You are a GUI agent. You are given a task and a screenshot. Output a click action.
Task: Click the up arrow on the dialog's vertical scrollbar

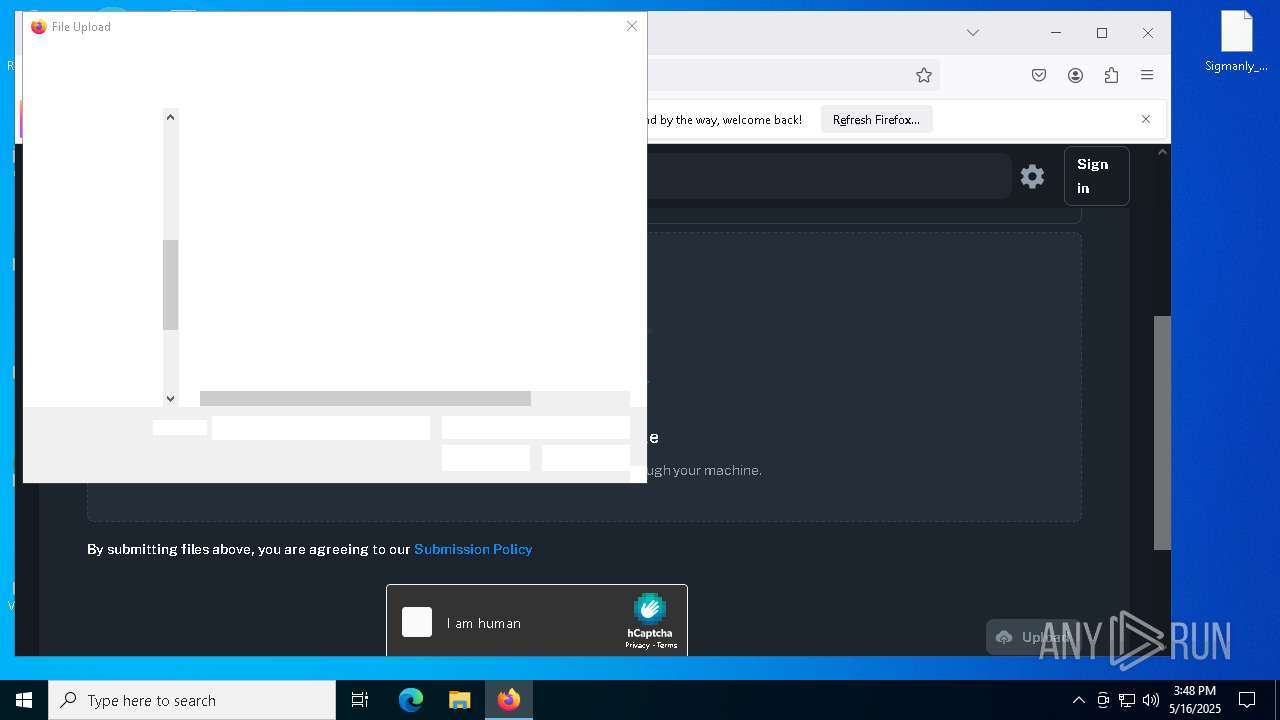coord(170,117)
